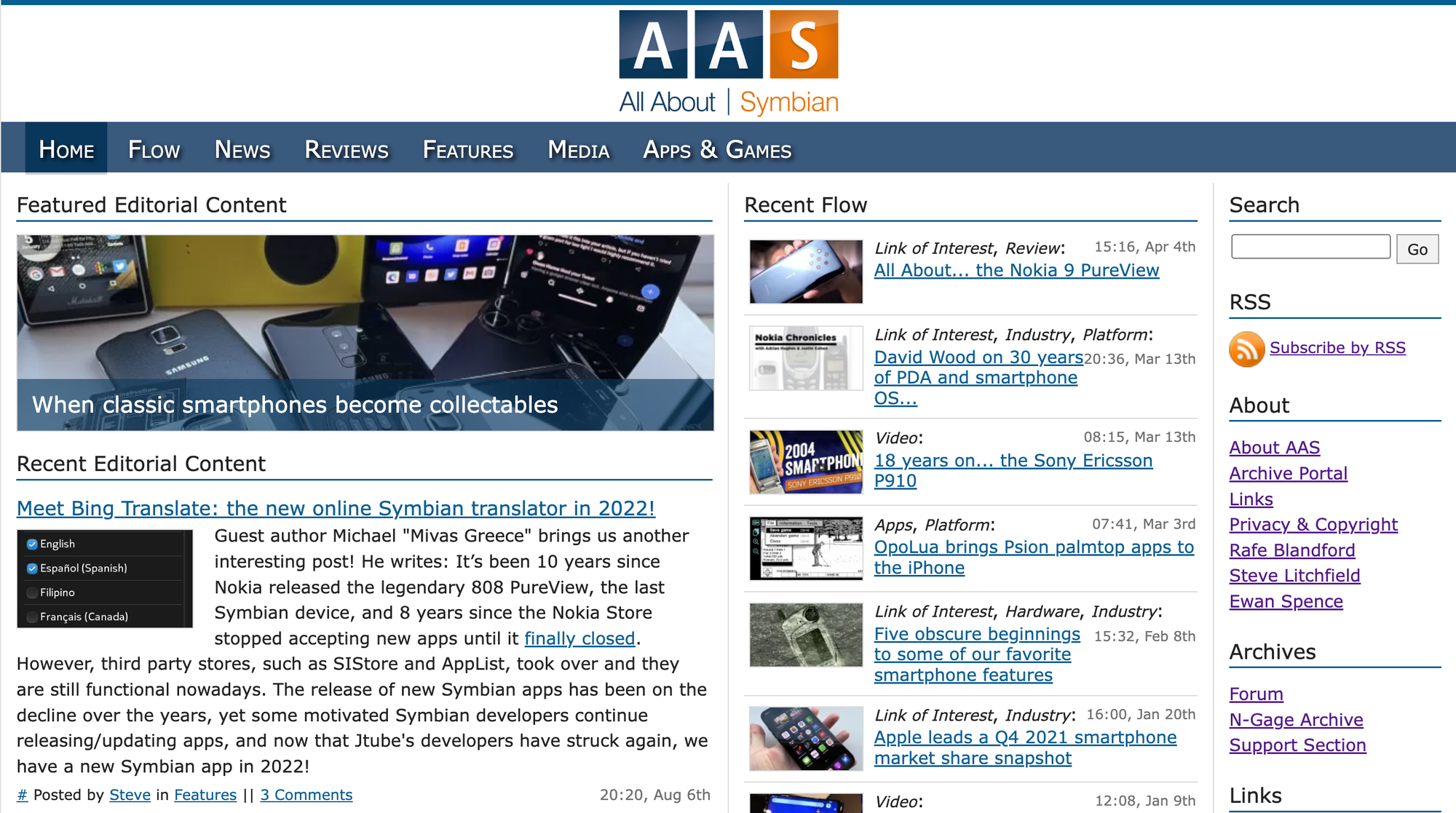This screenshot has height=813, width=1456.
Task: Click the Recent Flow heading
Action: [x=806, y=205]
